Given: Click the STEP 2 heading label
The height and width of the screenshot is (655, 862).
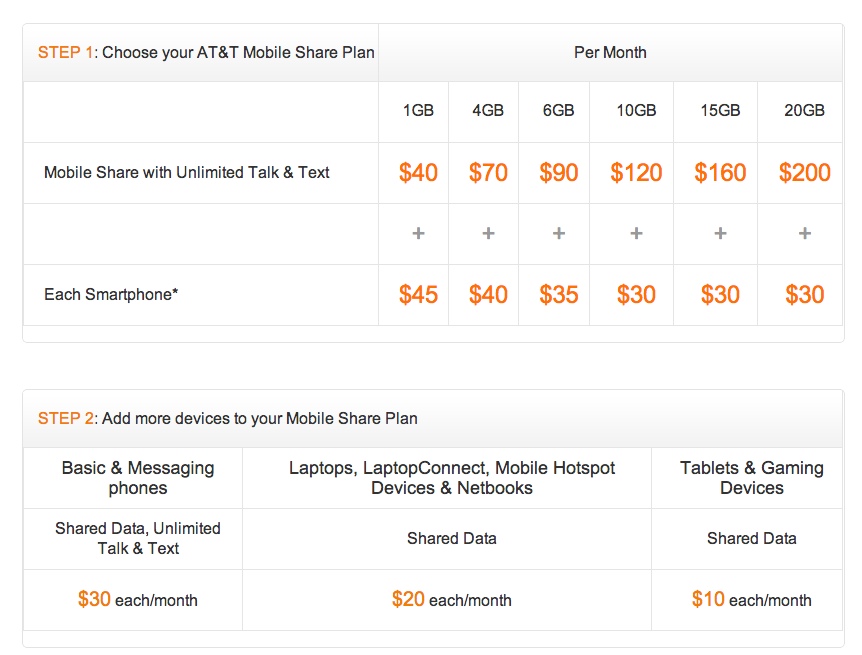Looking at the screenshot, I should tap(65, 418).
